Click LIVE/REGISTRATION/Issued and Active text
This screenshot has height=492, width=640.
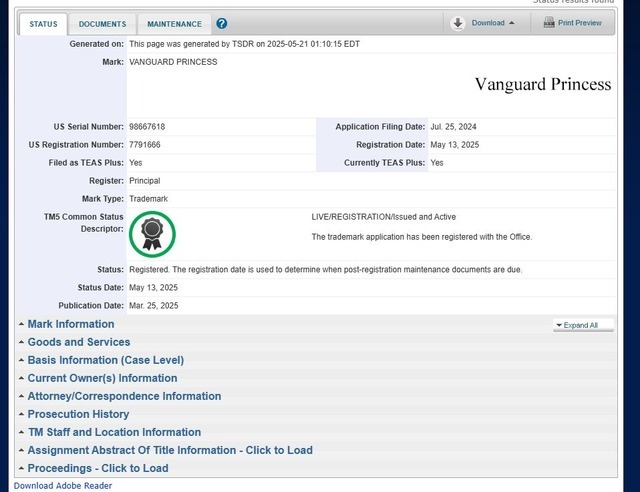coord(384,217)
